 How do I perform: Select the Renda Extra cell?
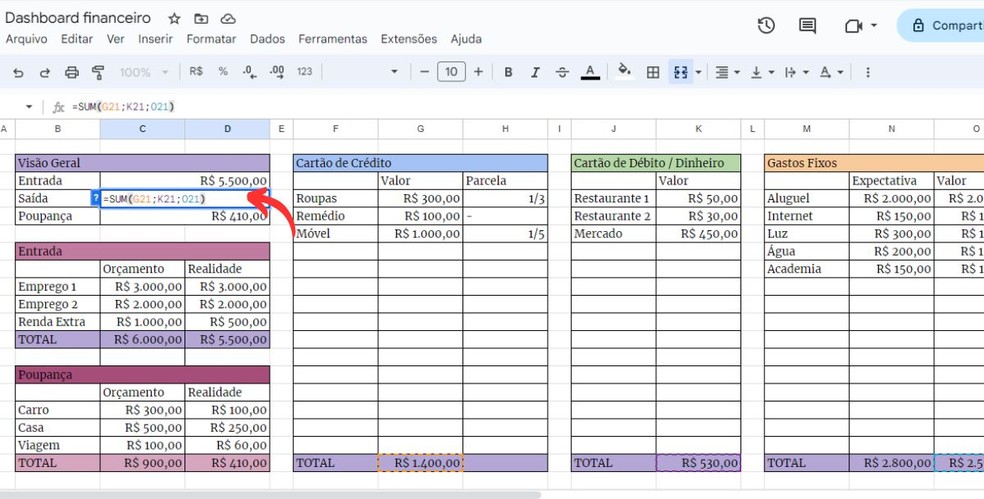(x=58, y=322)
